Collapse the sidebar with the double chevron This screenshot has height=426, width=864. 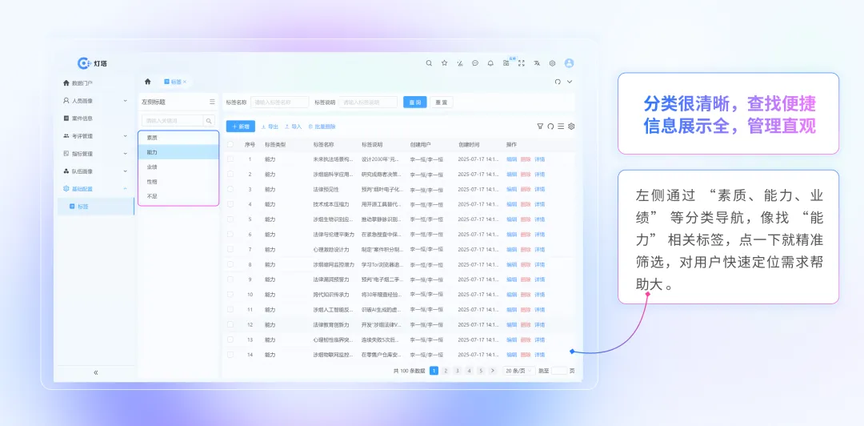[95, 373]
